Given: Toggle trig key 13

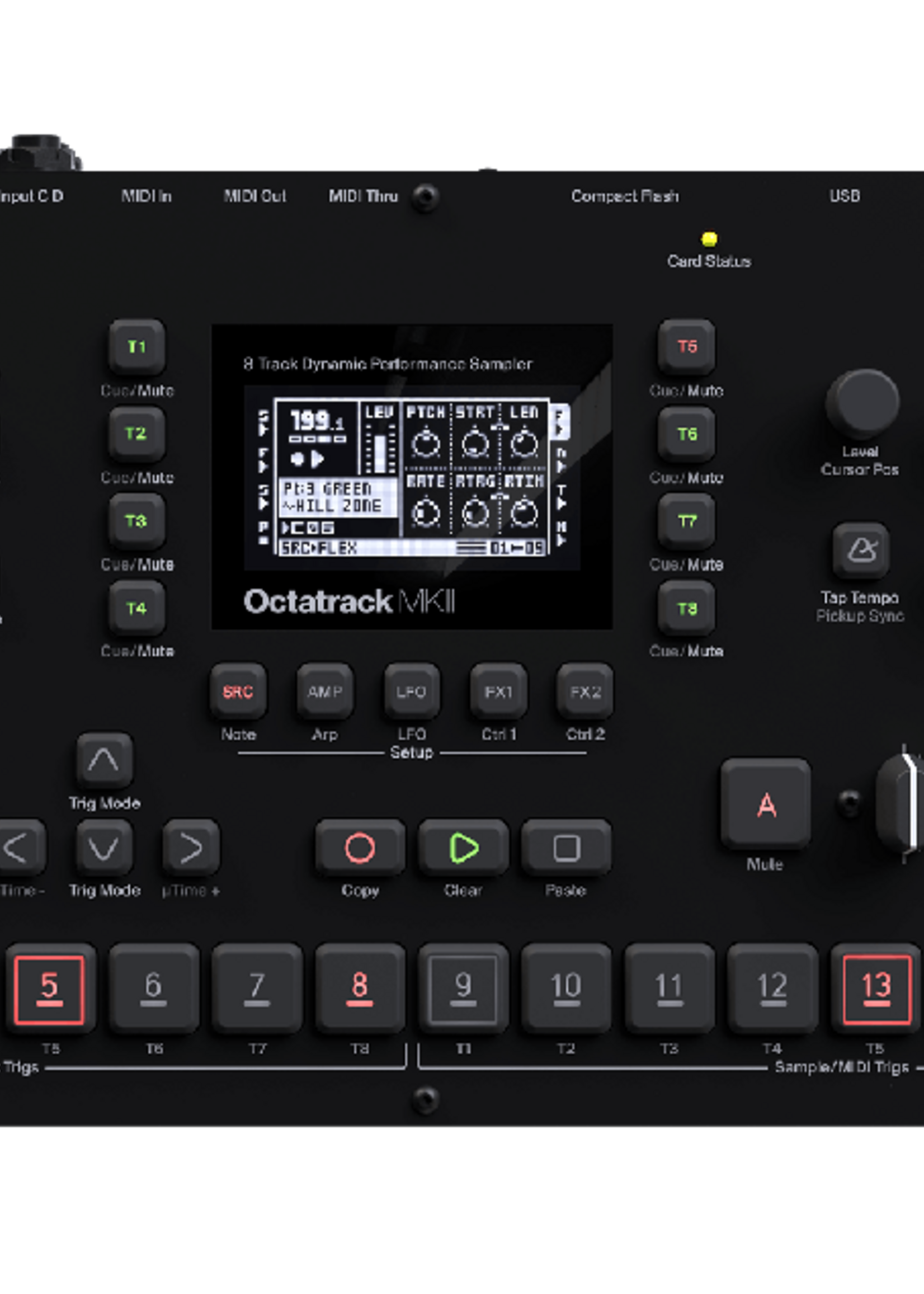Looking at the screenshot, I should pos(876,989).
